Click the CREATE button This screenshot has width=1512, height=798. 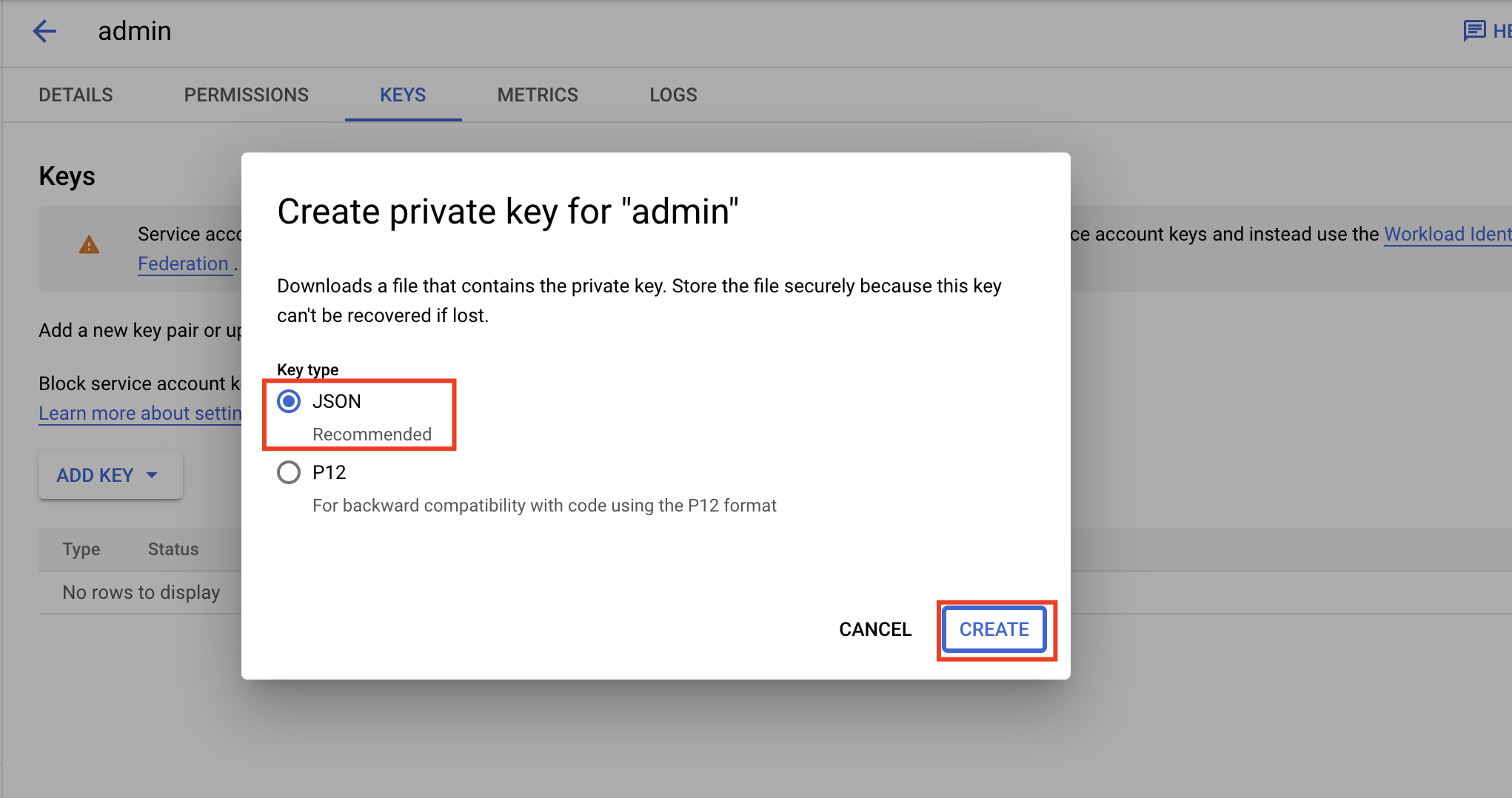(x=994, y=629)
